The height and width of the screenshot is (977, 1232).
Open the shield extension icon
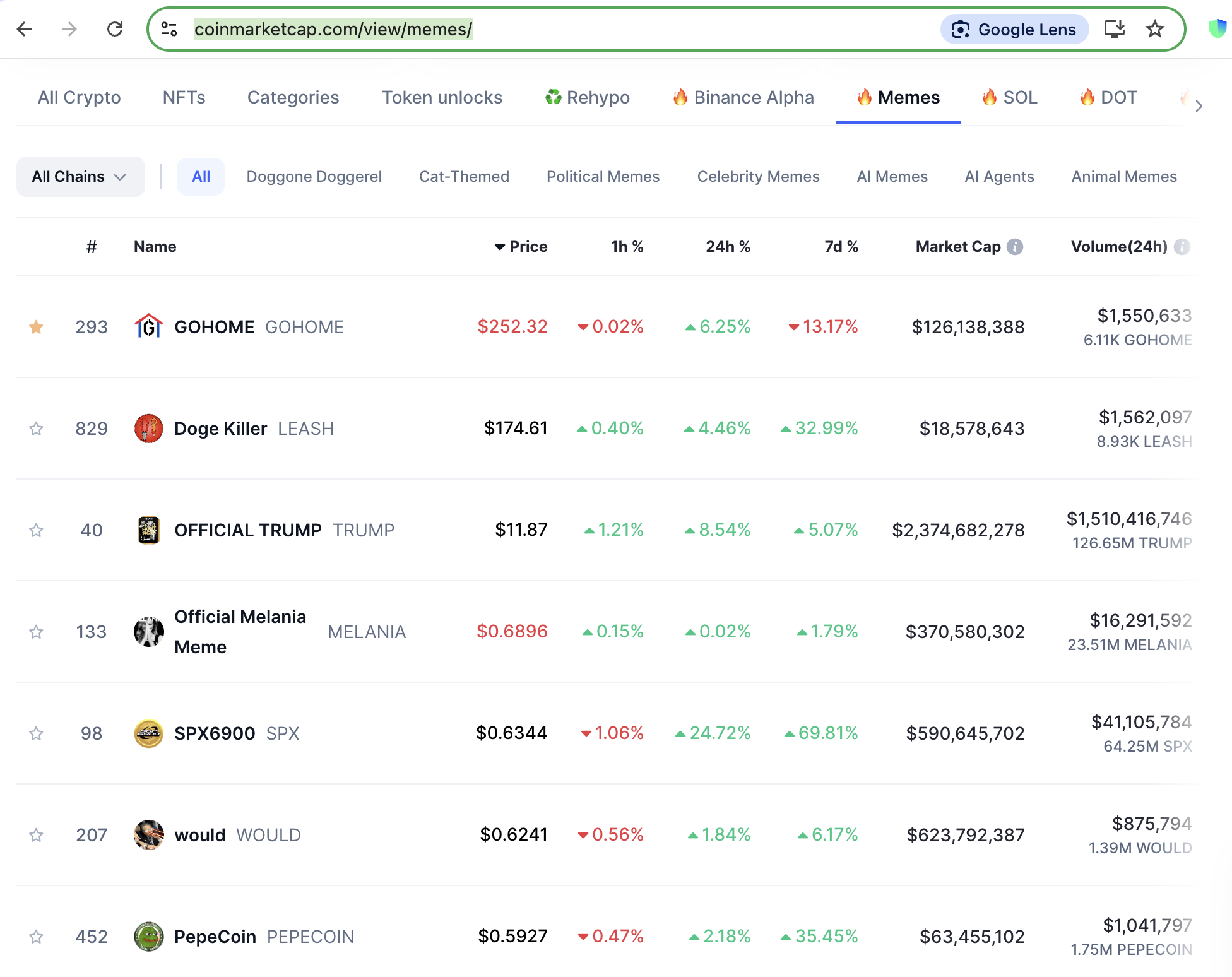point(1218,29)
